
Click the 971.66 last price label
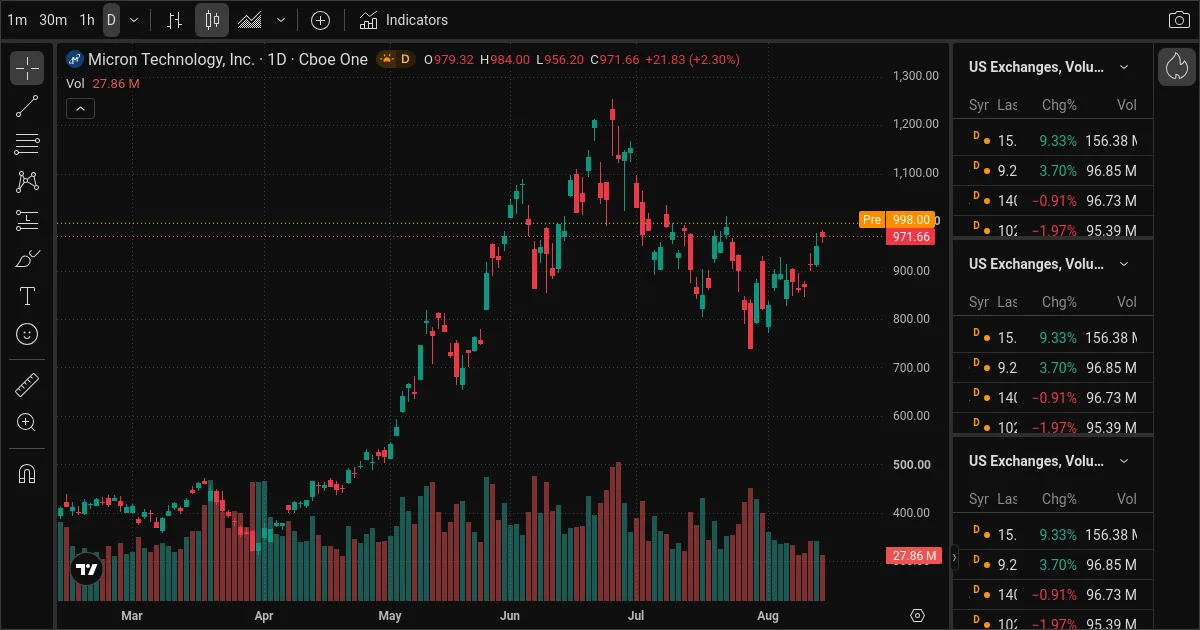tap(910, 237)
